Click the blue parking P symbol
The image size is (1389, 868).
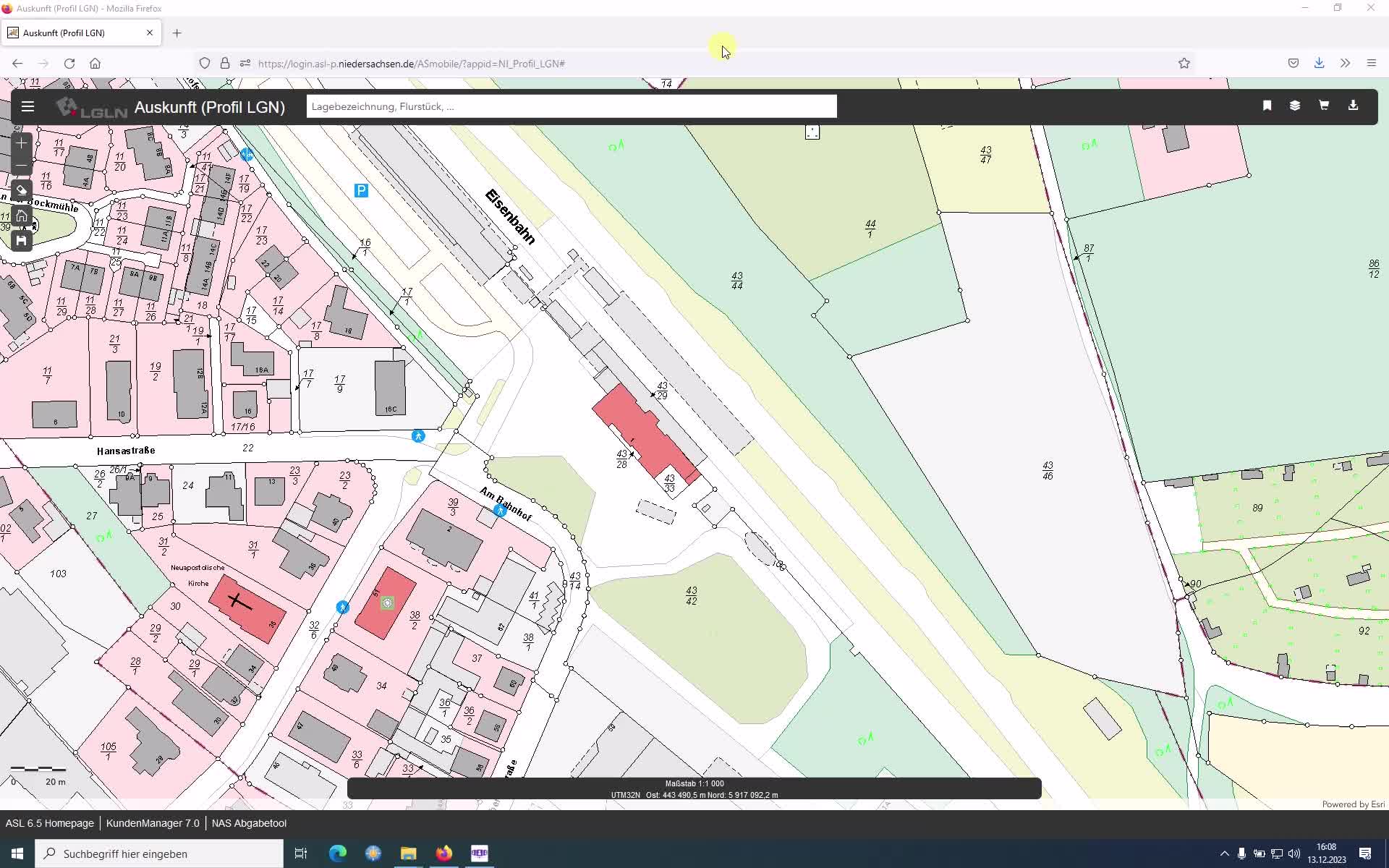coord(361,190)
